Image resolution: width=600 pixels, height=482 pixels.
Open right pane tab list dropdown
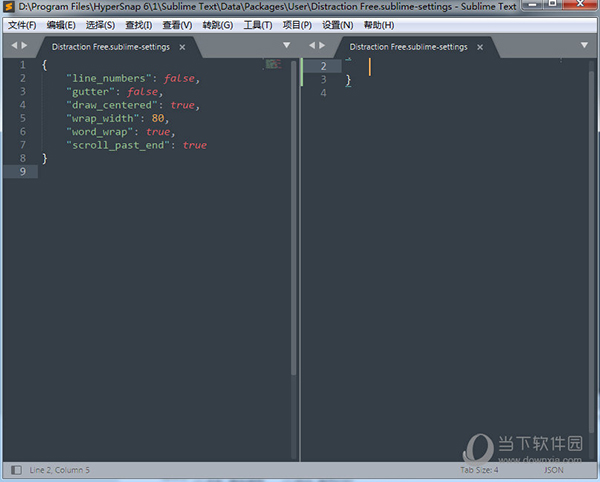pyautogui.click(x=584, y=45)
